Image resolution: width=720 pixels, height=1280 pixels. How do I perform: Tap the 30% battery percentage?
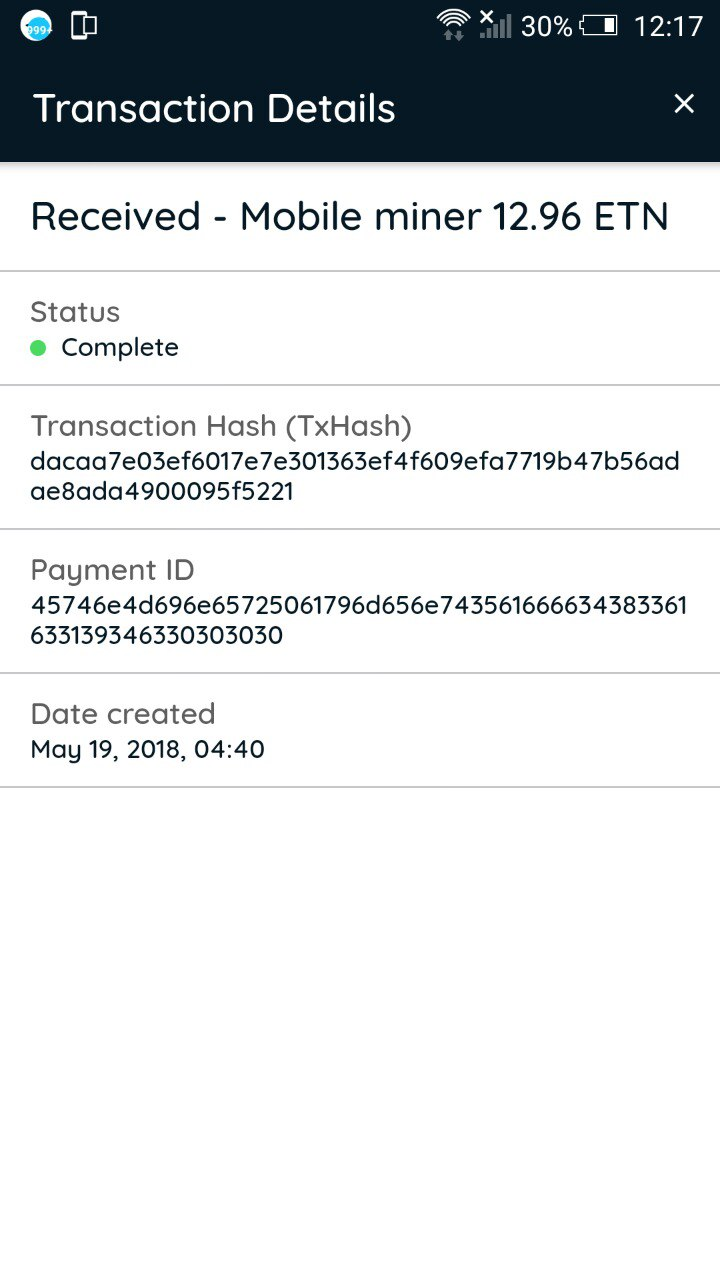(546, 26)
